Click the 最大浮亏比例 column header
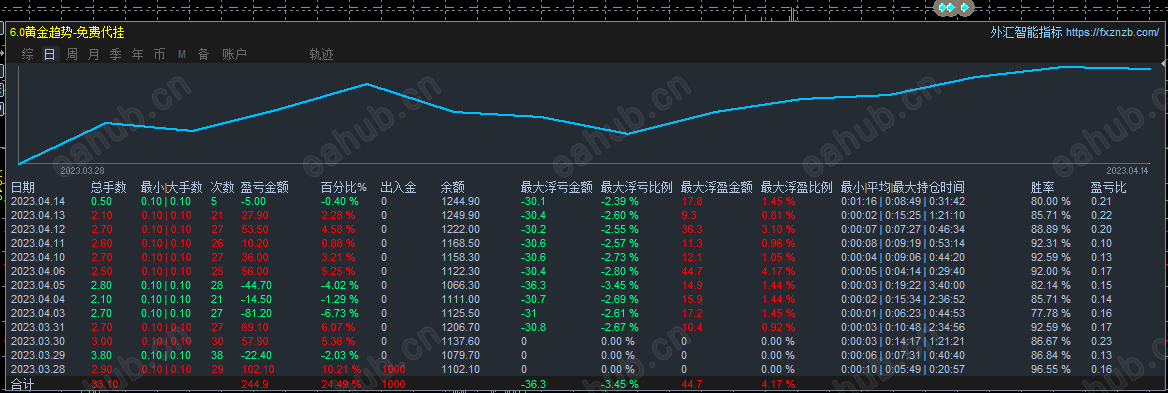 [637, 188]
